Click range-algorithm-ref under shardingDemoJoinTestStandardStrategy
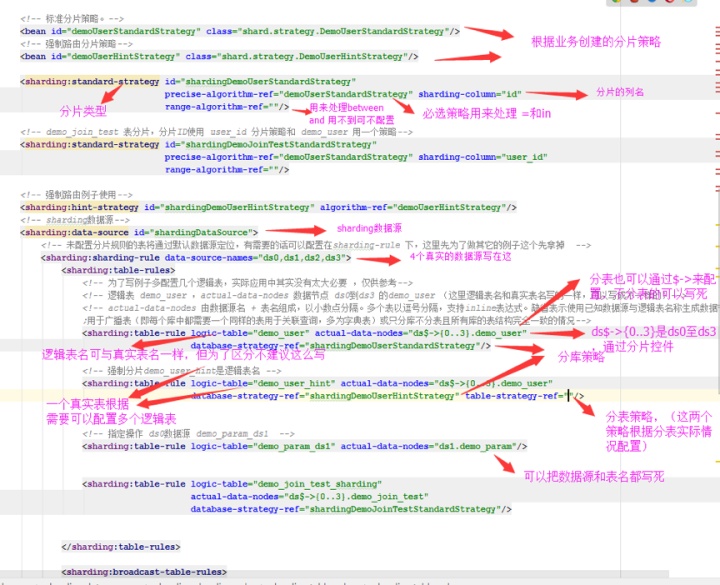The image size is (720, 585). click(x=222, y=170)
